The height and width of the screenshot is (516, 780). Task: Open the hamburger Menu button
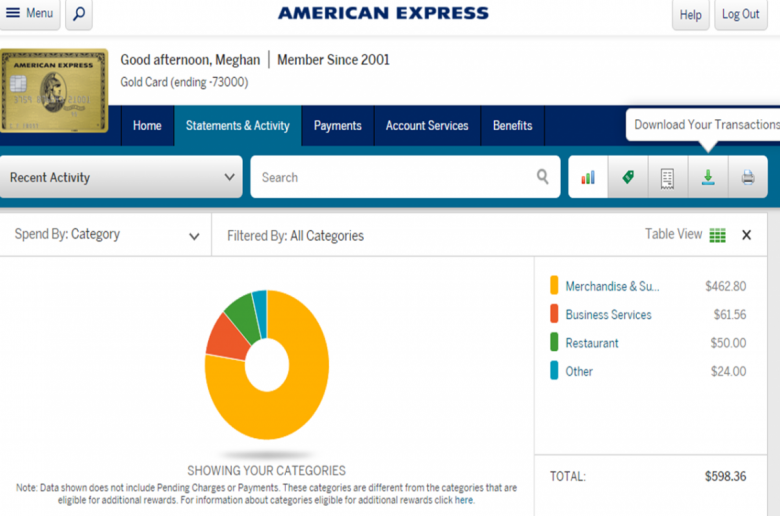[30, 13]
